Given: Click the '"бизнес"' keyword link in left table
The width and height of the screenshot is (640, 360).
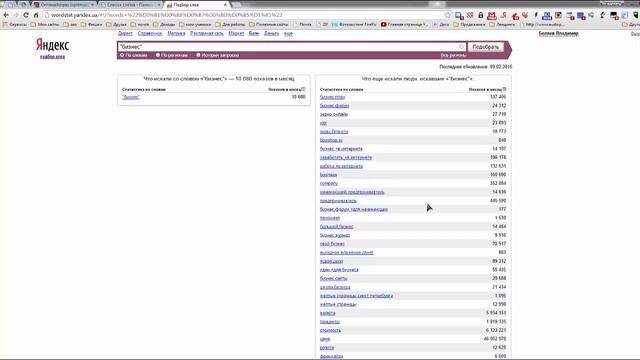Looking at the screenshot, I should (x=131, y=97).
